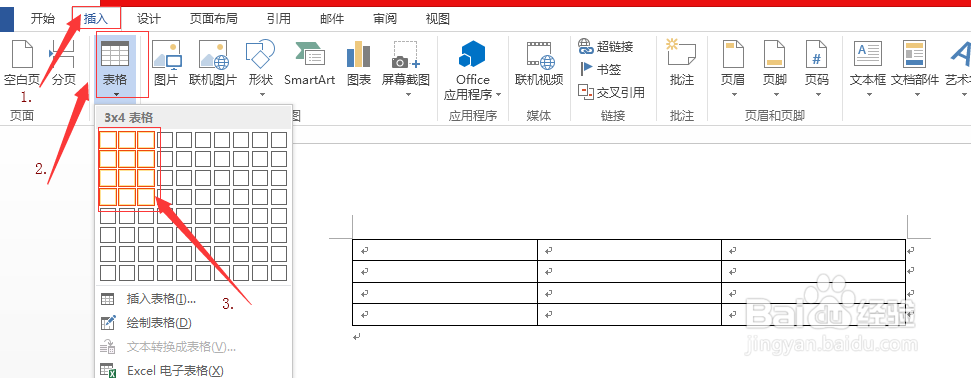This screenshot has height=378, width=971.
Task: Select first grid cell in table picker
Action: tap(108, 140)
